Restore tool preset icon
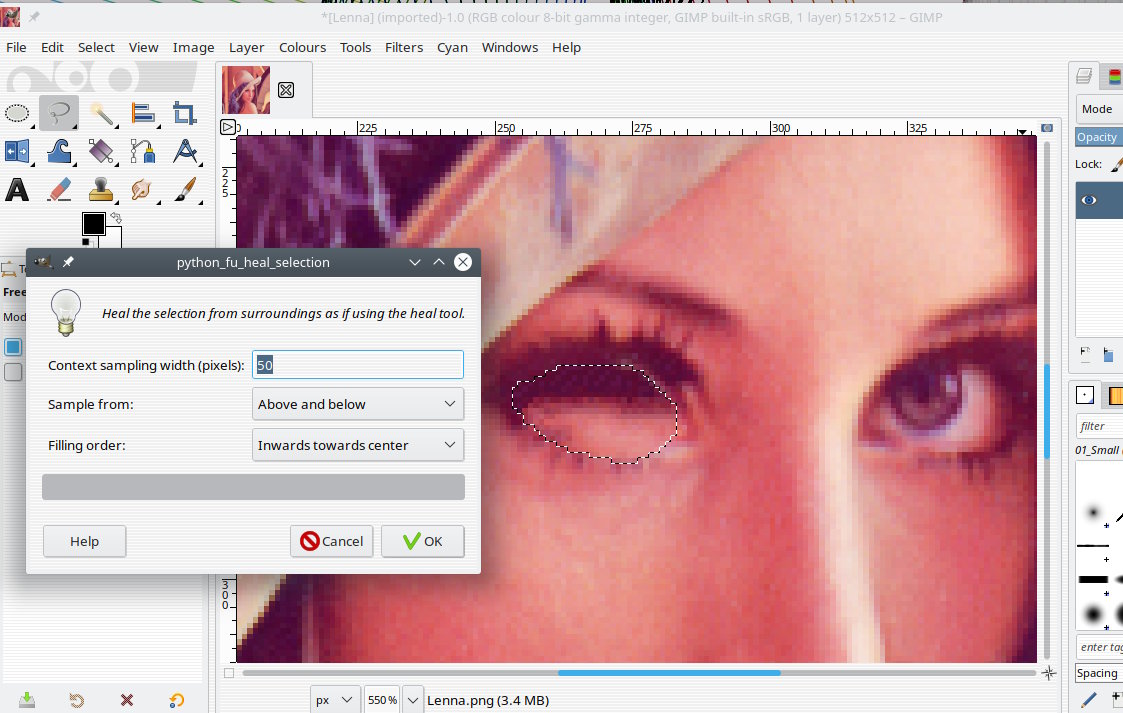 [x=77, y=699]
